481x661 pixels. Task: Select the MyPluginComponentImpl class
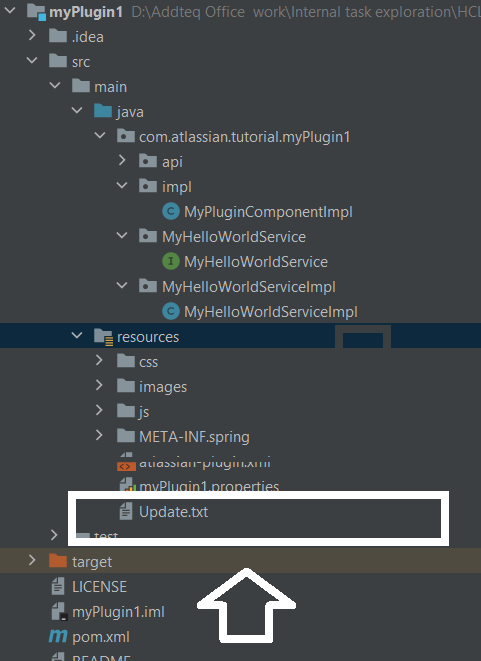point(268,212)
